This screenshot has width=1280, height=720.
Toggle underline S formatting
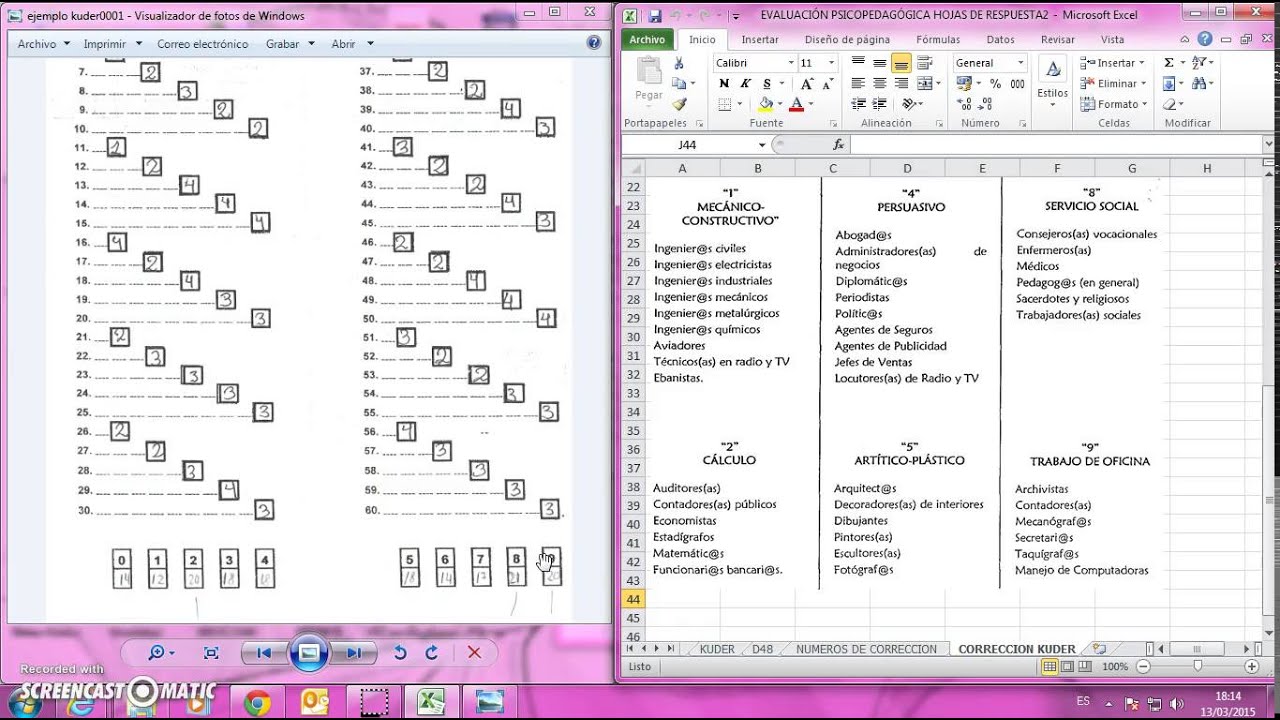tap(766, 84)
